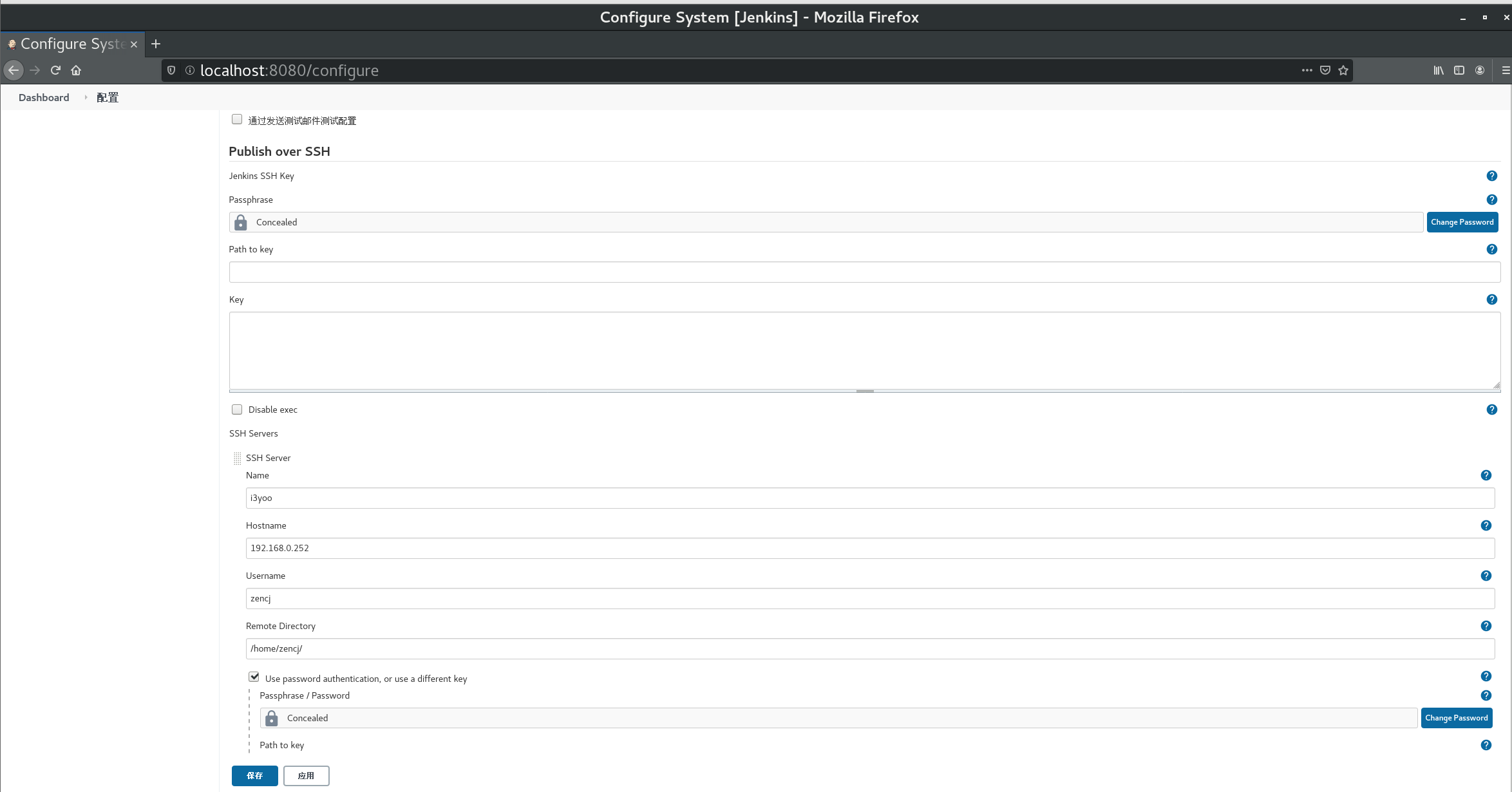Show help for top Path to key
Viewport: 1512px width, 792px height.
coord(1491,249)
